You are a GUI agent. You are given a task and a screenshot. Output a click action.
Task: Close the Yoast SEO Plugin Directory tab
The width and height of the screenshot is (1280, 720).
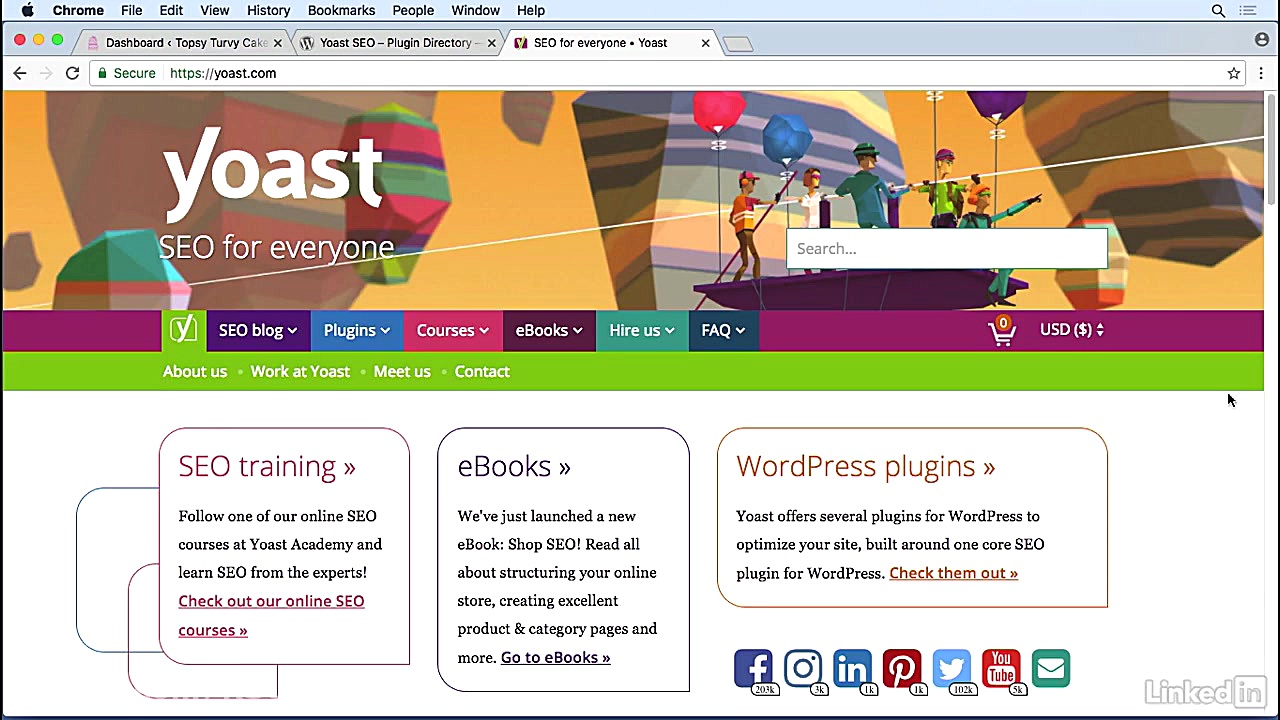[491, 43]
